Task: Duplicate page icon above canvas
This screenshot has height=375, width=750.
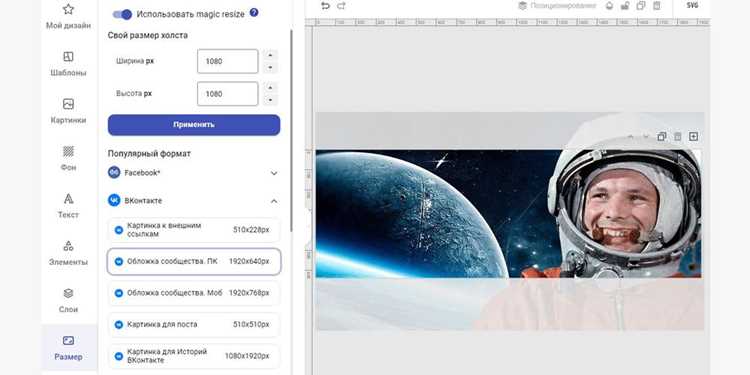Action: click(x=662, y=137)
